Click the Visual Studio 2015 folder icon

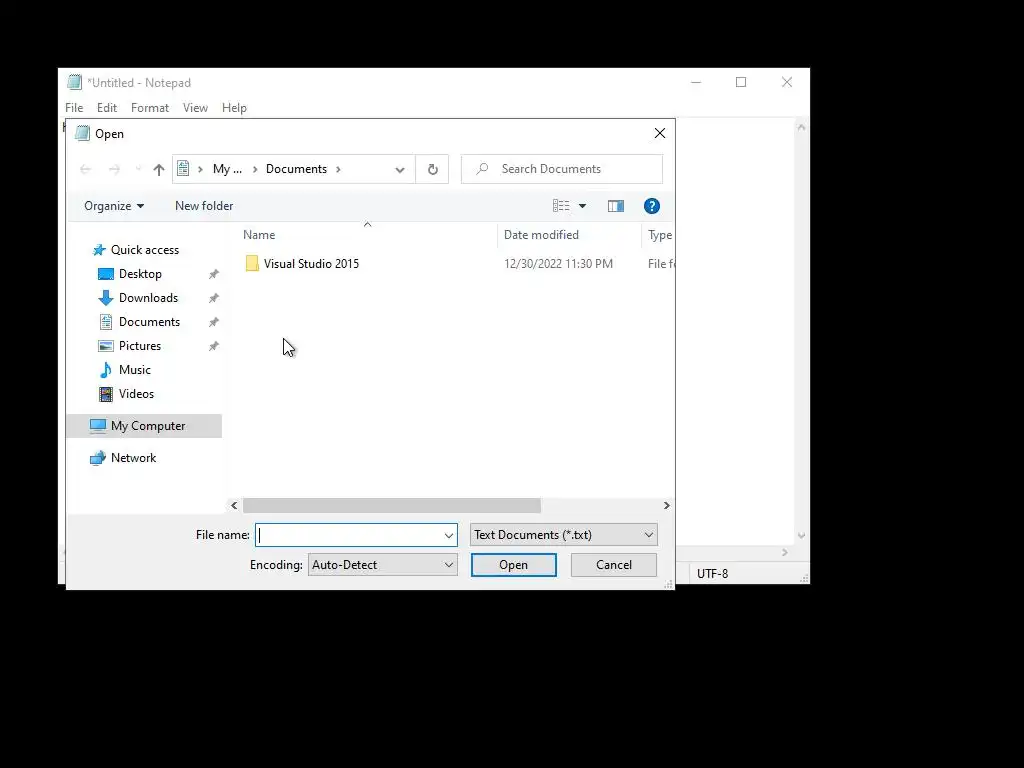tap(252, 264)
